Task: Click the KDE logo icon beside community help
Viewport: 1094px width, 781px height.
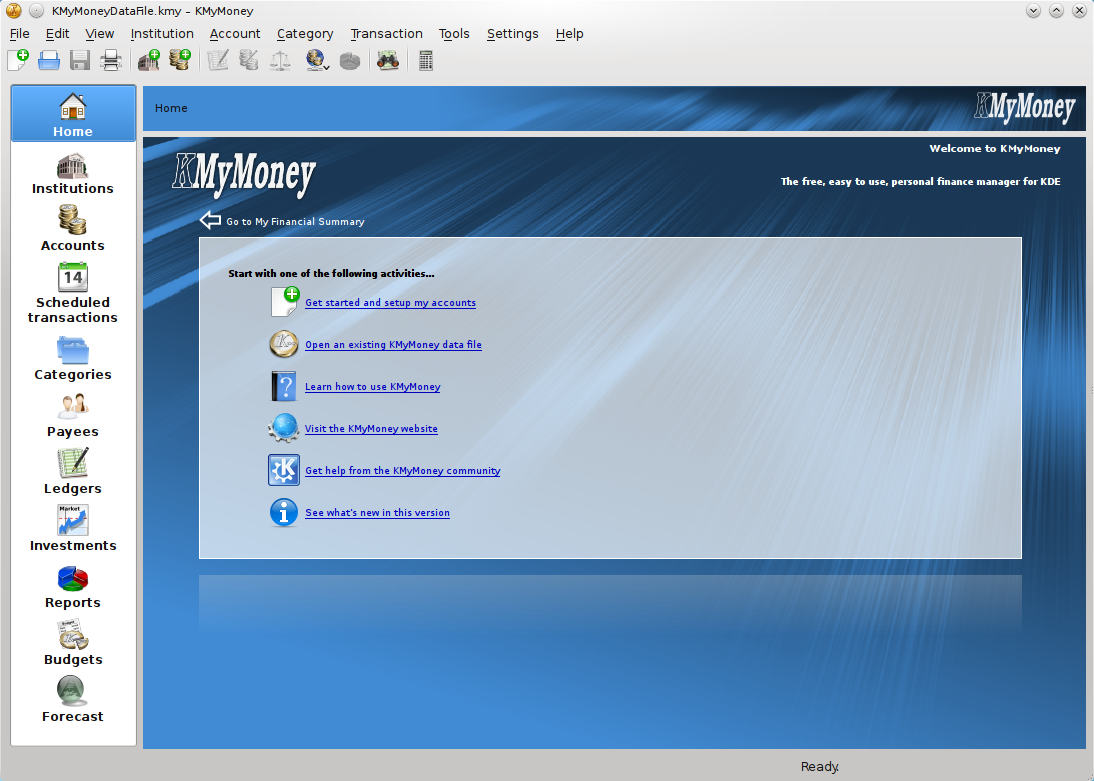Action: point(284,470)
